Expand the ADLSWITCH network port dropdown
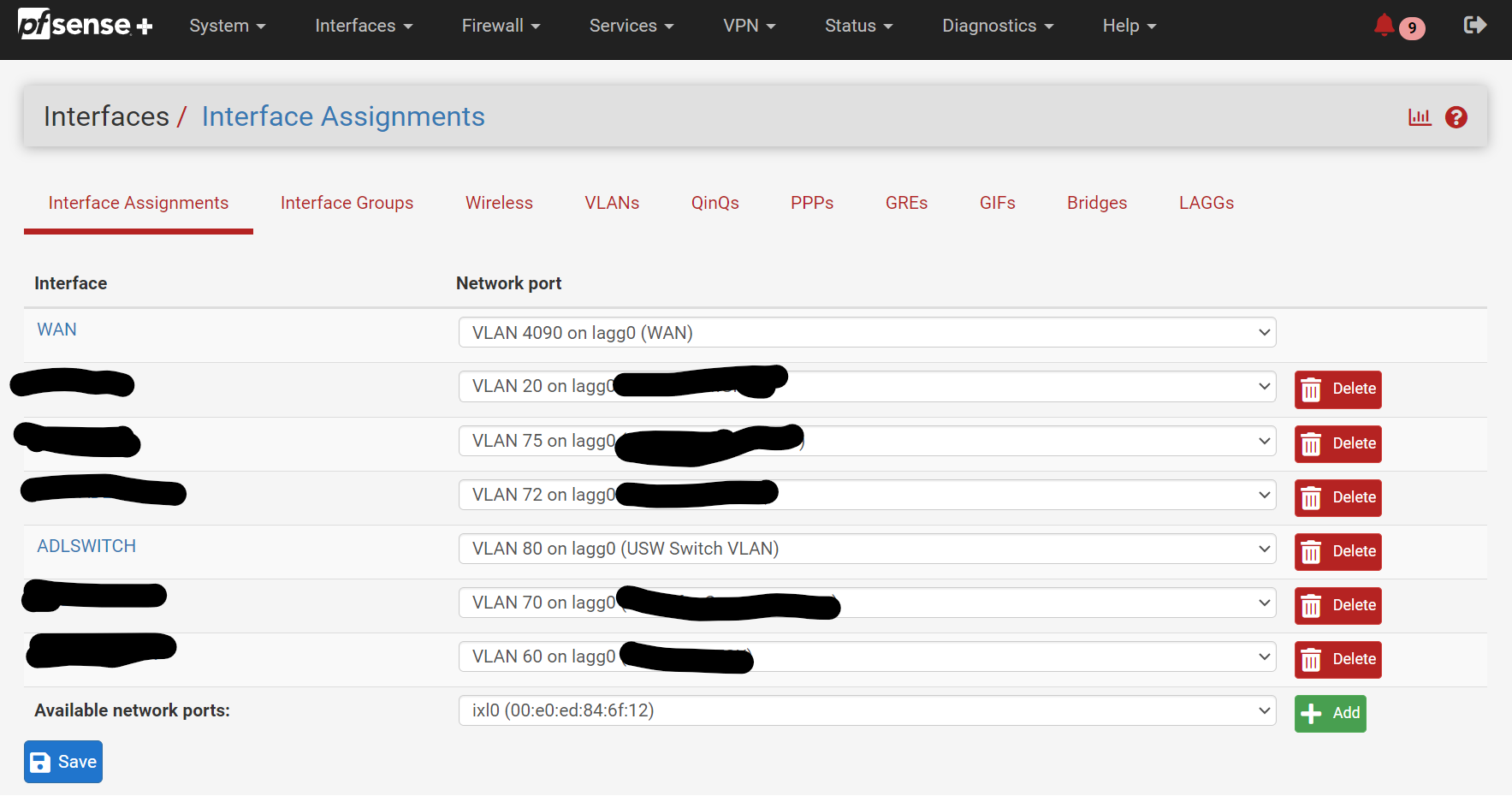Viewport: 1512px width, 796px height. [x=867, y=549]
